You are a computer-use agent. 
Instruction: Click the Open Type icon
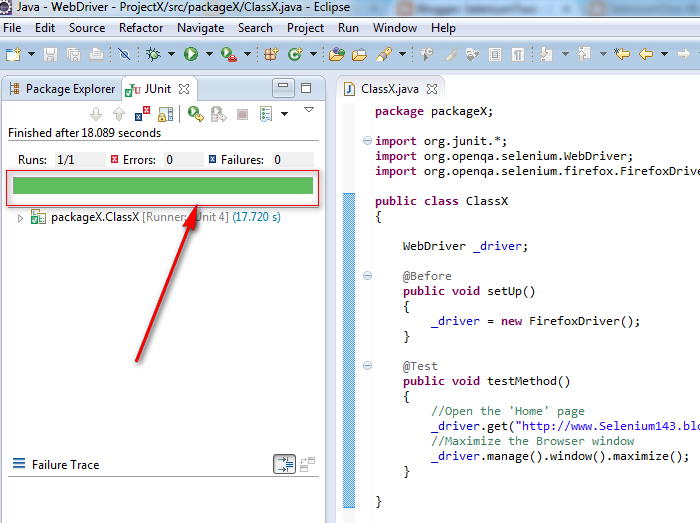tap(337, 54)
